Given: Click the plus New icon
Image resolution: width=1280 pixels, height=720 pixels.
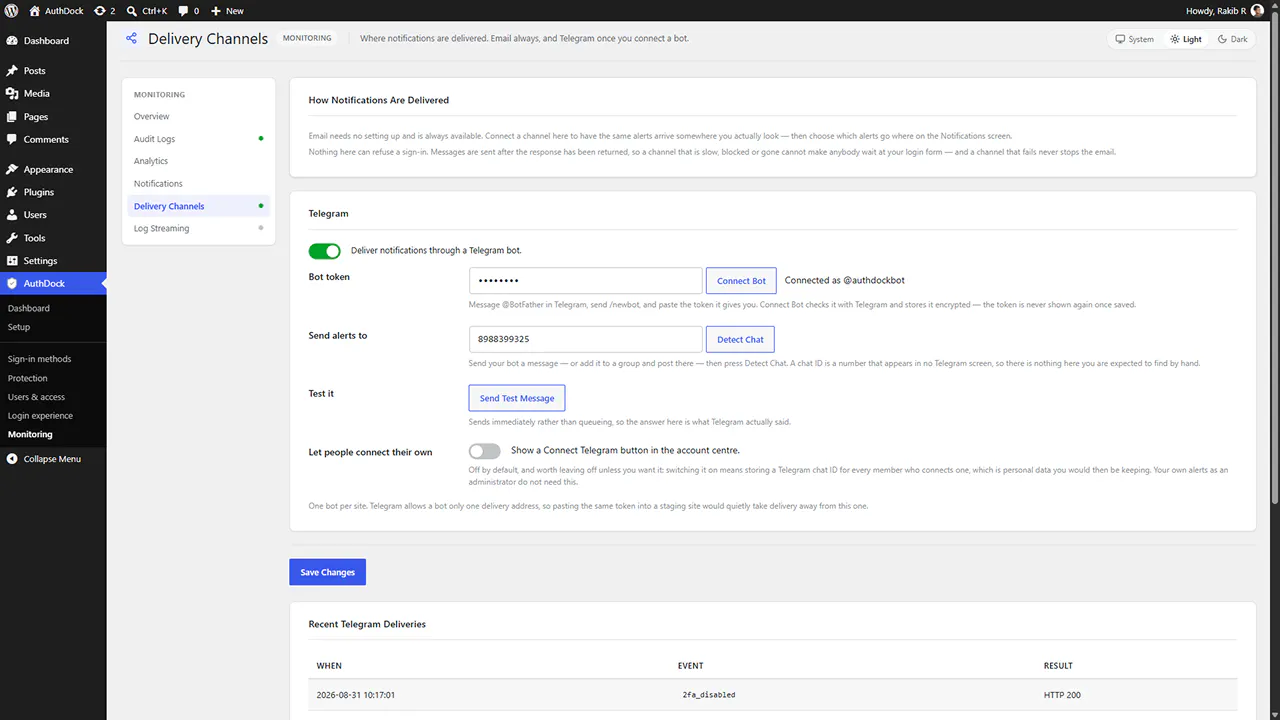Looking at the screenshot, I should [x=216, y=11].
